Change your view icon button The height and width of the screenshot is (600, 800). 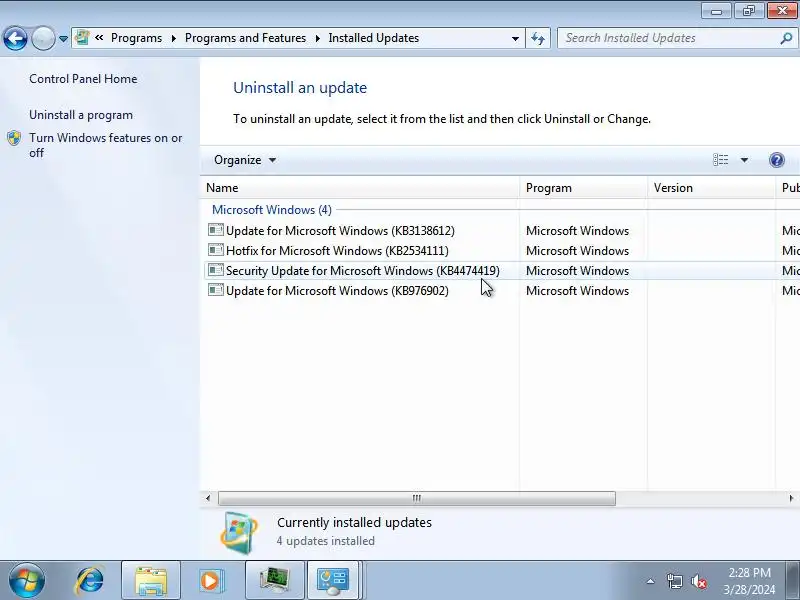coord(720,160)
